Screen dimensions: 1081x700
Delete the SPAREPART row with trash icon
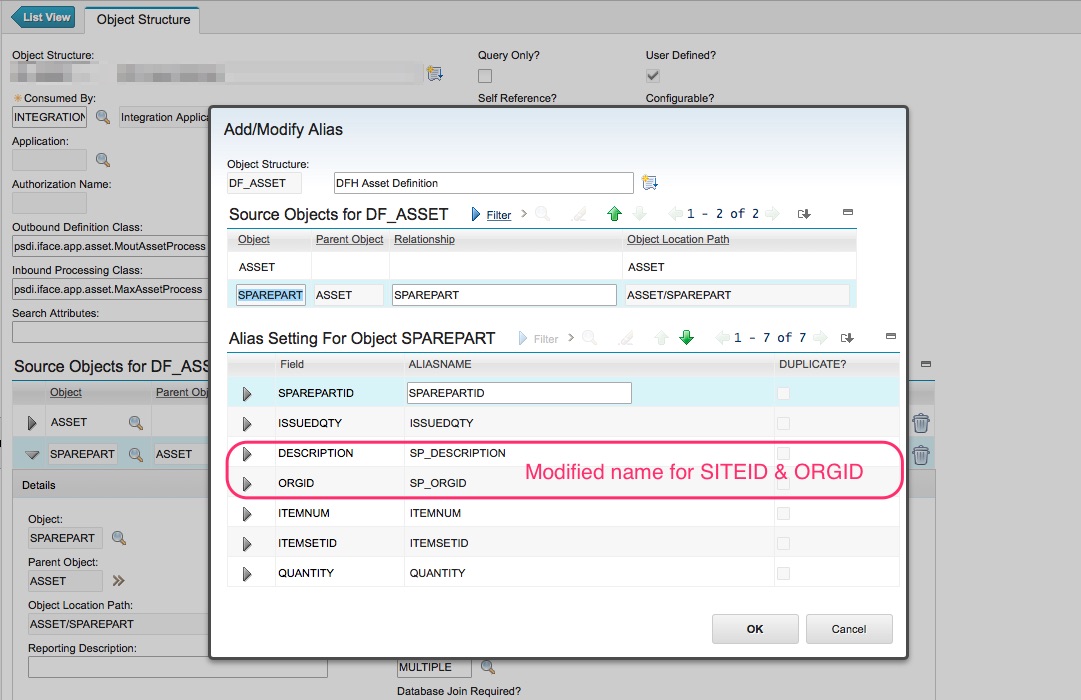(x=920, y=454)
